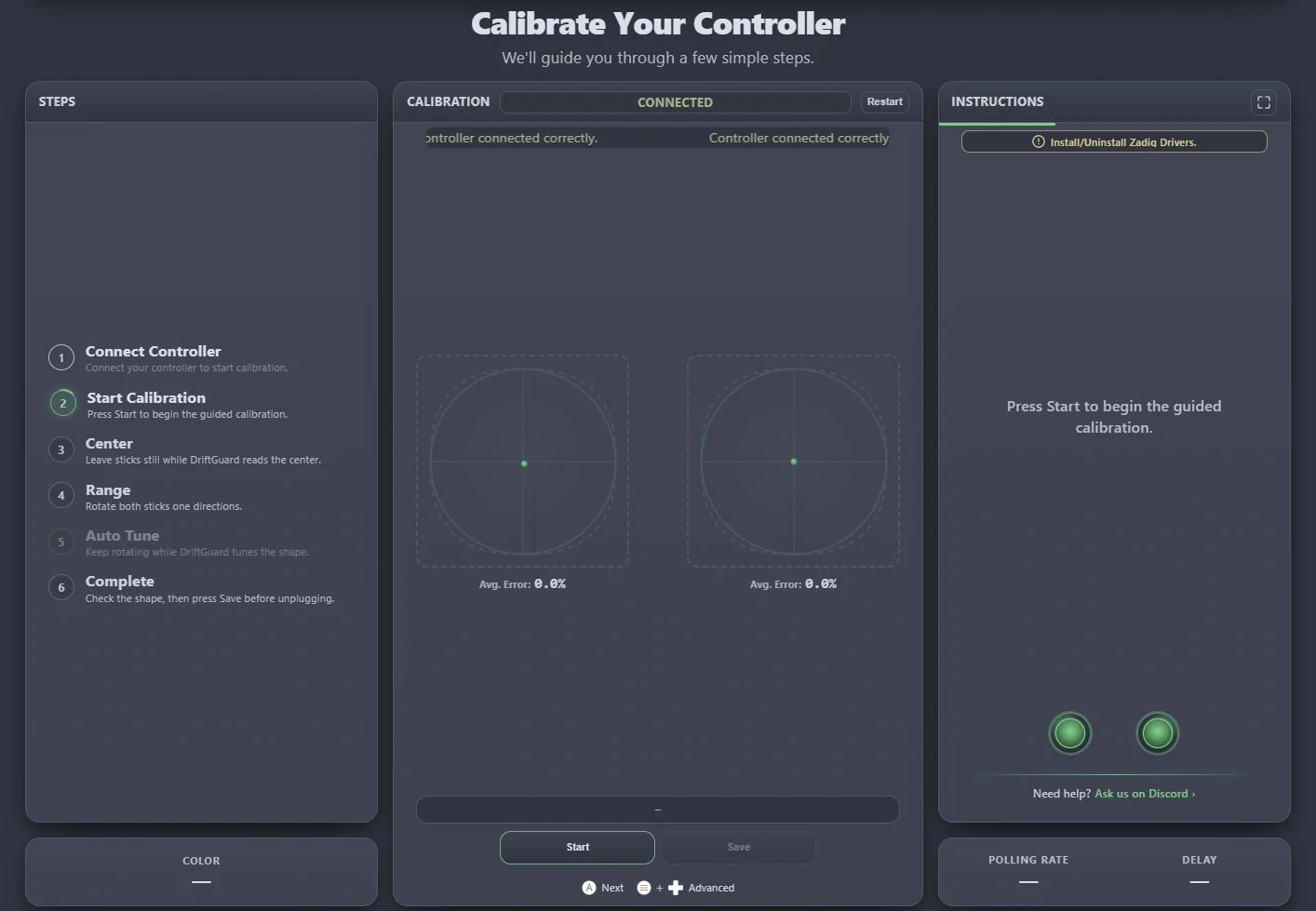This screenshot has width=1316, height=911.
Task: Click the step 2 circle icon
Action: pyautogui.click(x=63, y=403)
